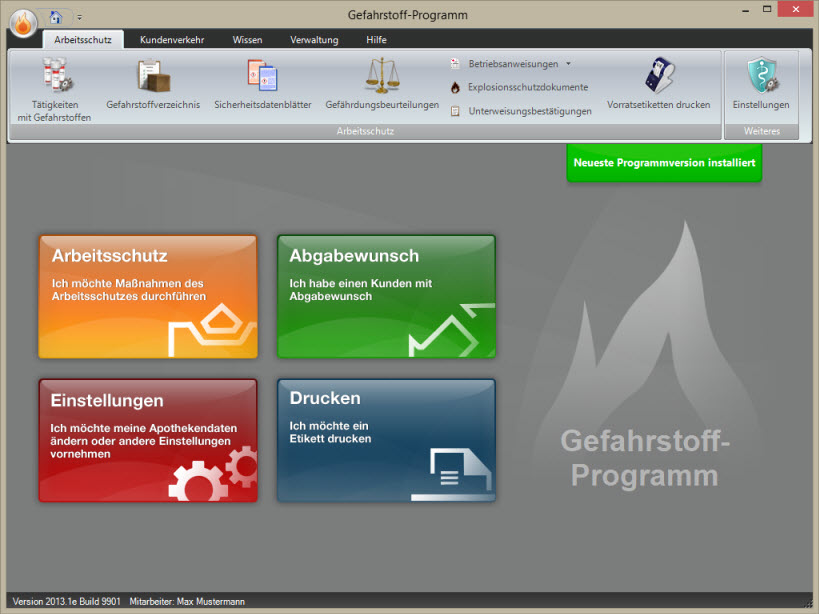Click Version 2013.1e Build 9901 status text
This screenshot has width=819, height=614.
tap(66, 601)
